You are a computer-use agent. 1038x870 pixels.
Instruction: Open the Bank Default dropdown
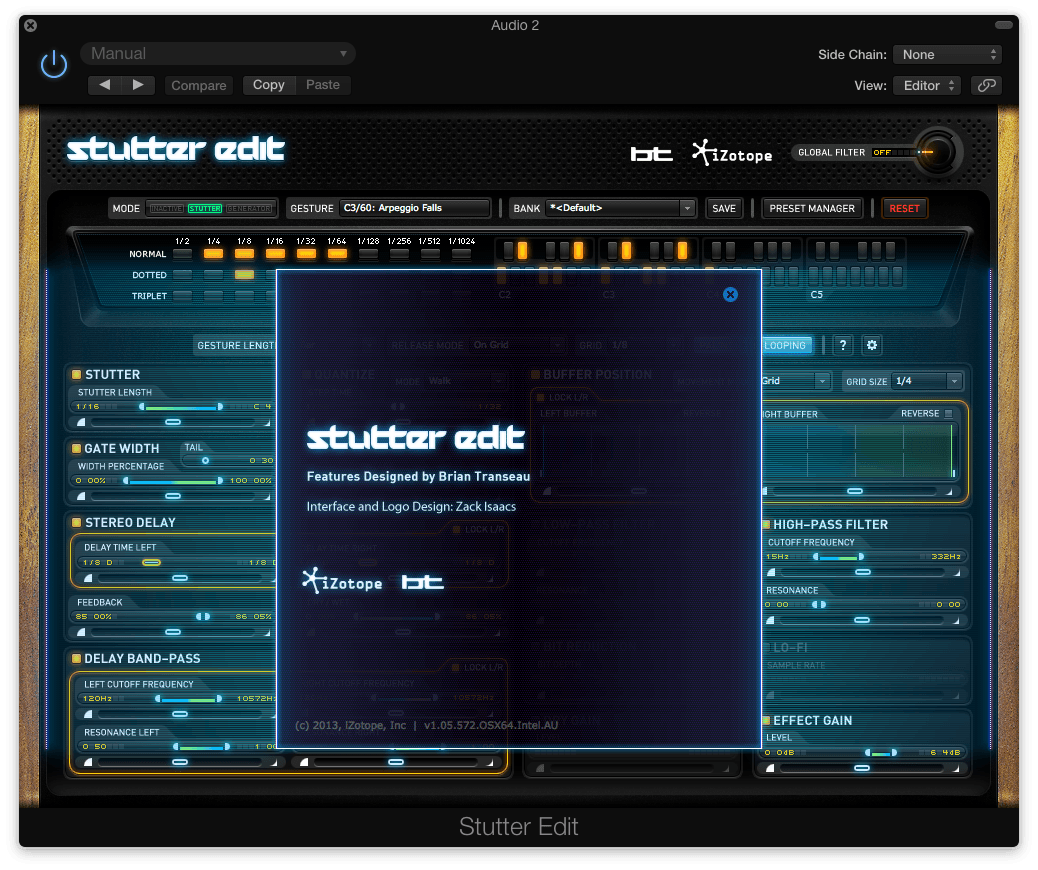[x=621, y=208]
